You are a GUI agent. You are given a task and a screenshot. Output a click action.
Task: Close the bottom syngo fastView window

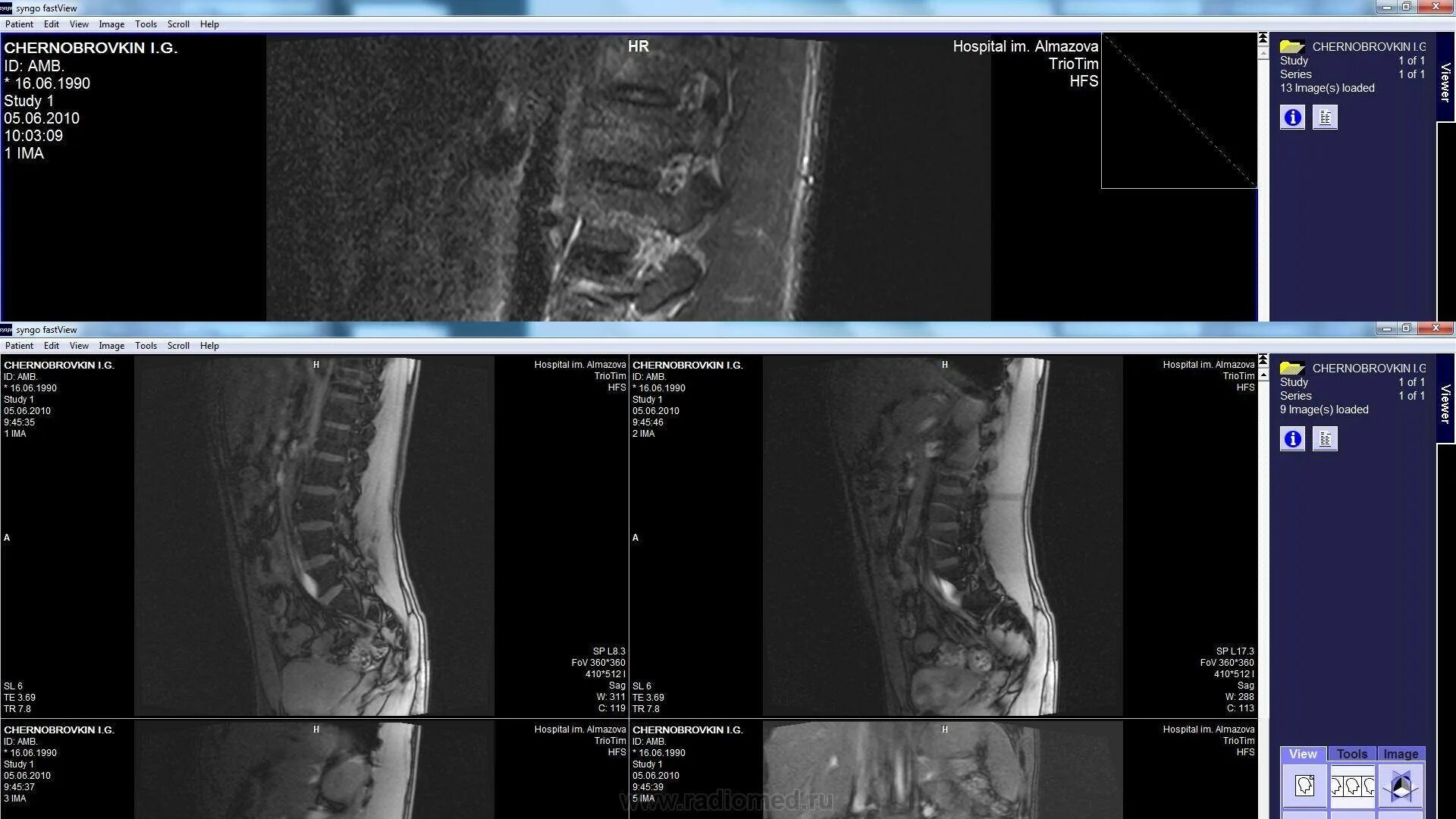[x=1435, y=328]
